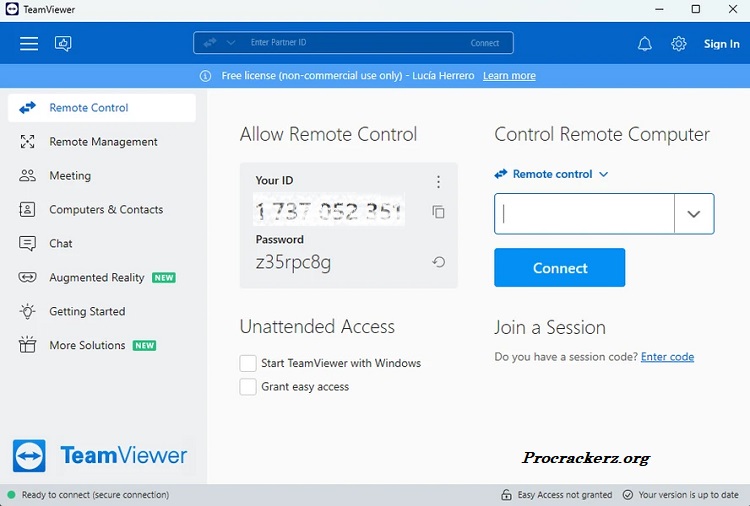Open the Computers & Contacts section

pyautogui.click(x=106, y=210)
